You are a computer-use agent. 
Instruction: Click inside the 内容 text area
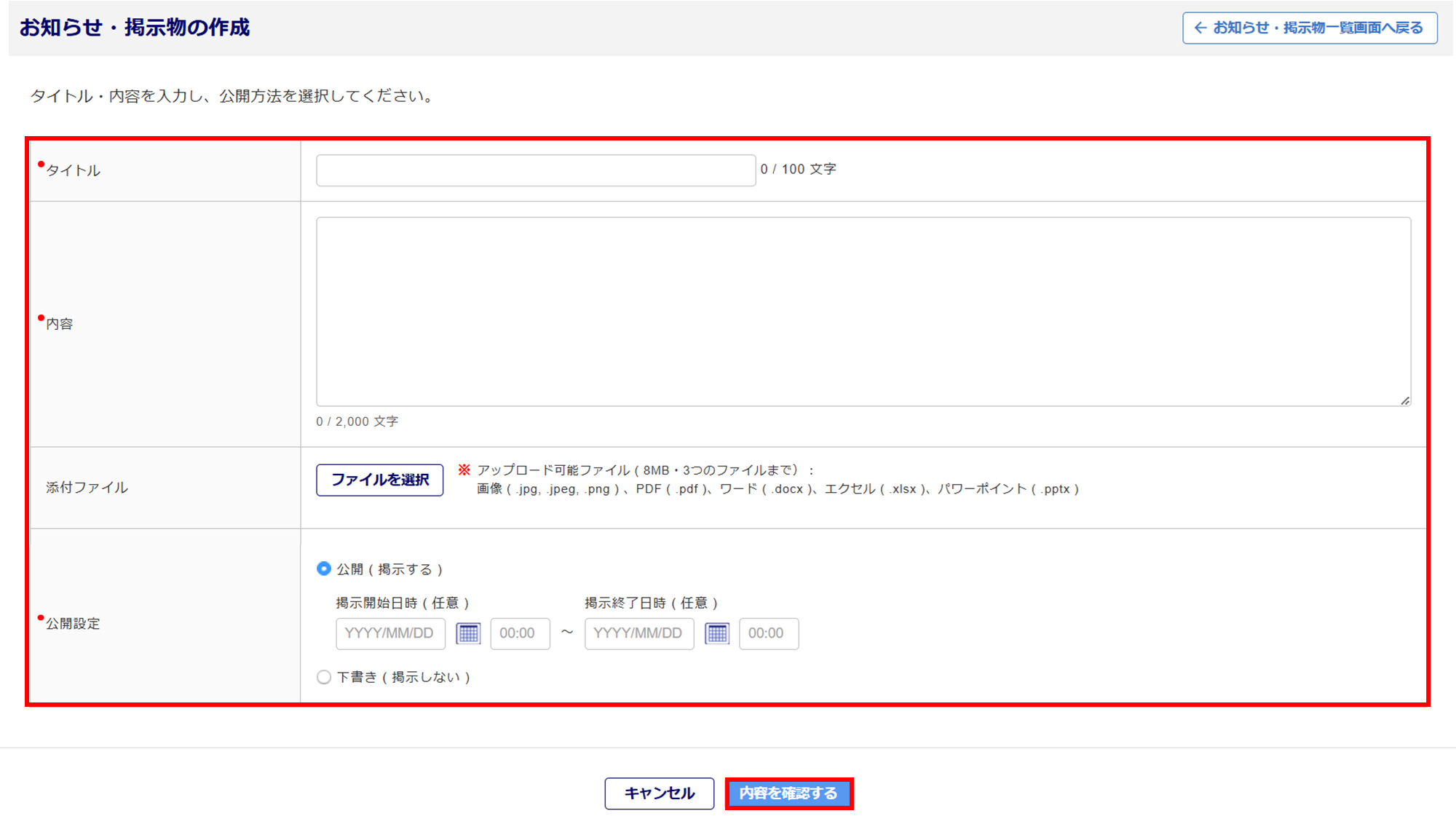coord(863,312)
